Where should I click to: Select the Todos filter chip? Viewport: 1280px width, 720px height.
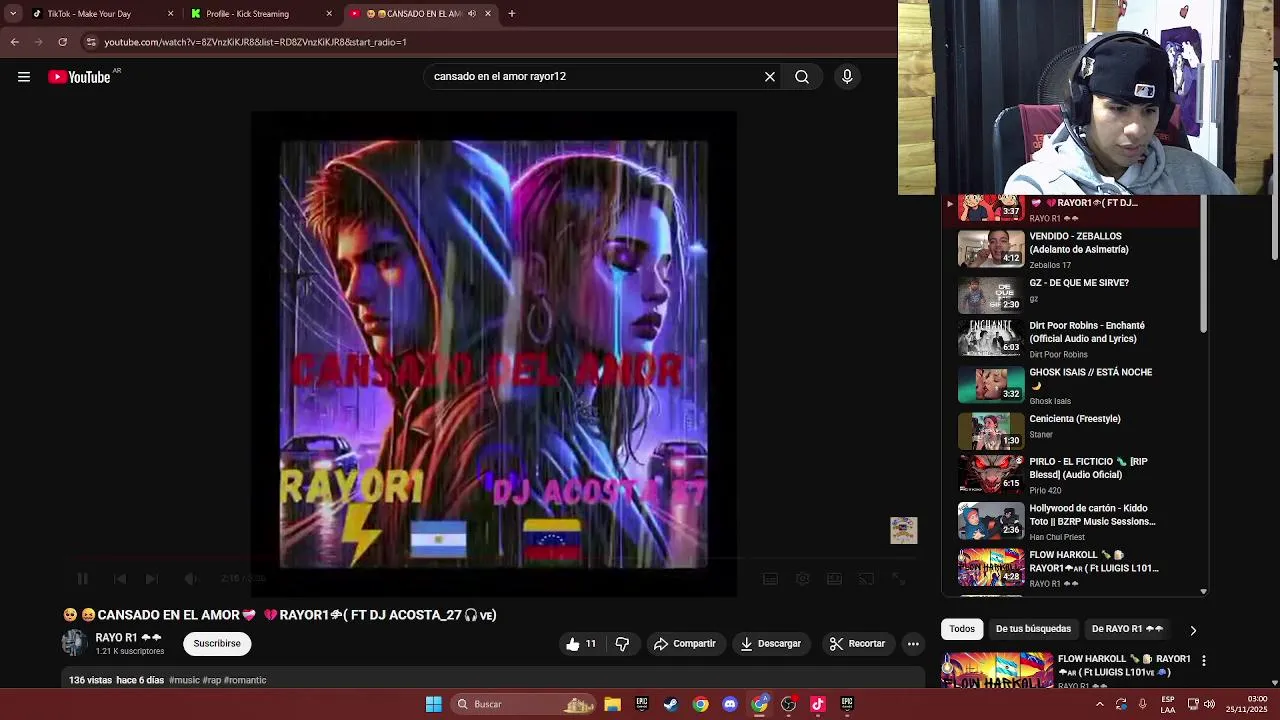coord(962,629)
